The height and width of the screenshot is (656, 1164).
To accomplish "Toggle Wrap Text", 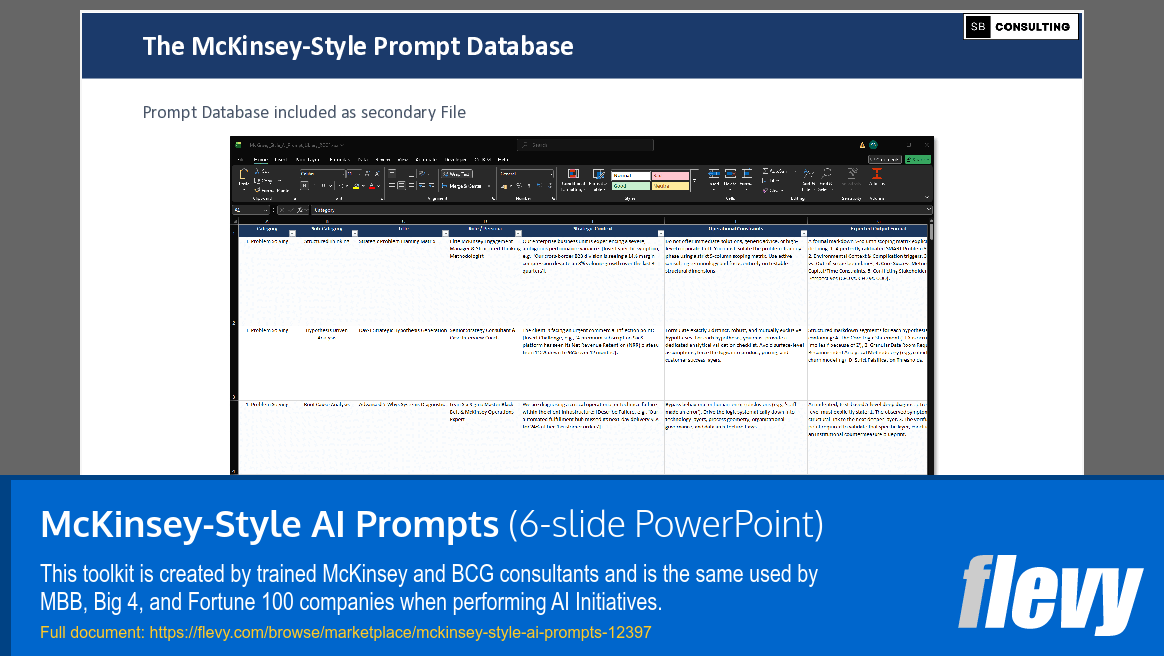I will click(457, 174).
